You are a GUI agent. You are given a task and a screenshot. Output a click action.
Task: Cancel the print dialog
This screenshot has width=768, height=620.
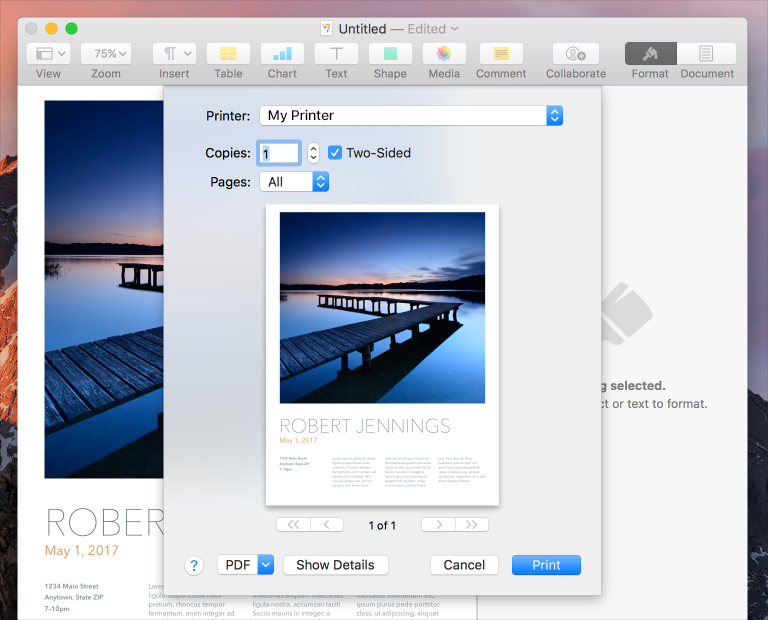point(464,565)
